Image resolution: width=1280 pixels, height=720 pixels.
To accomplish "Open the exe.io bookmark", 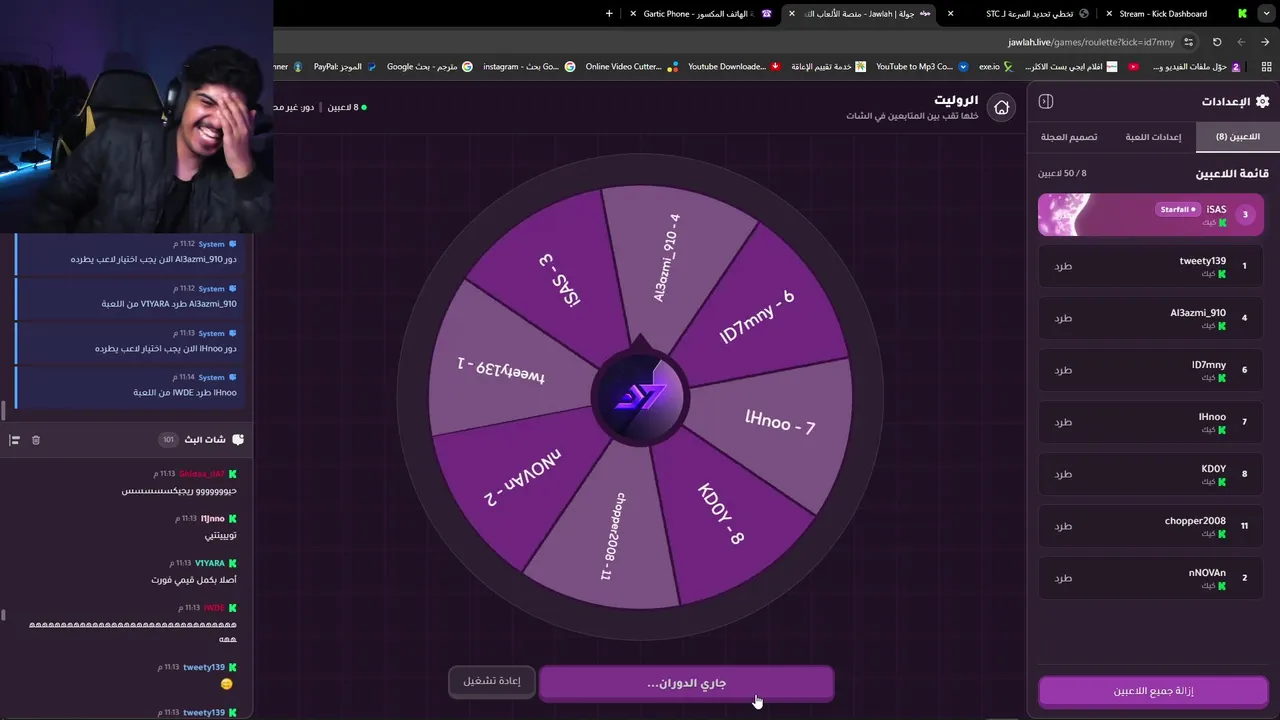I will click(x=995, y=67).
